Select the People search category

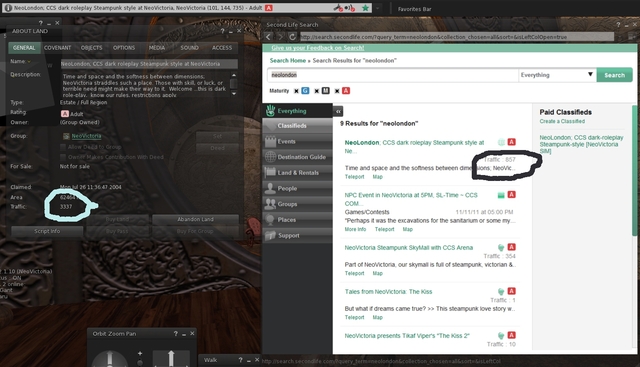coord(298,188)
